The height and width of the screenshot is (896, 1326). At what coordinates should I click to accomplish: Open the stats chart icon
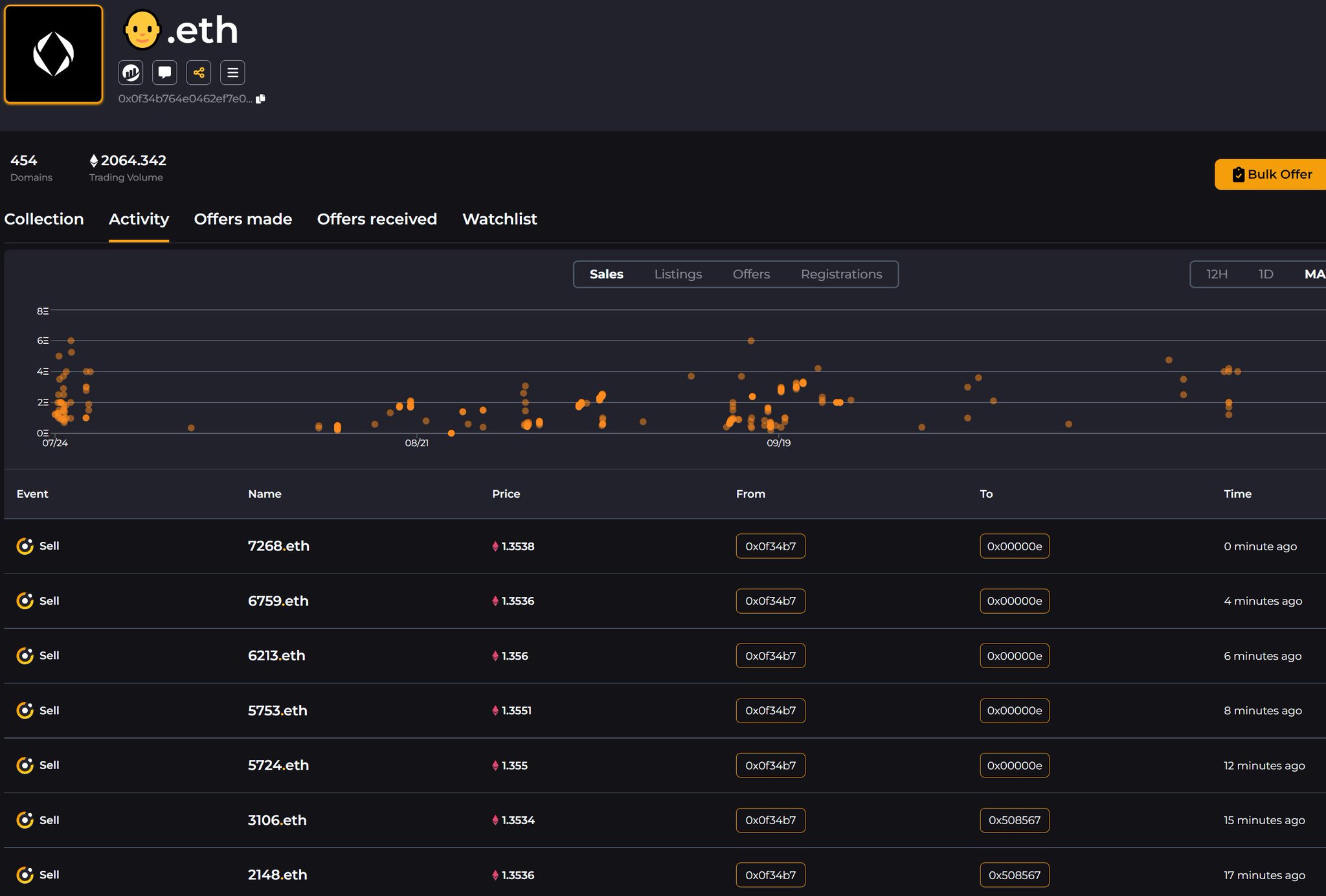tap(131, 73)
